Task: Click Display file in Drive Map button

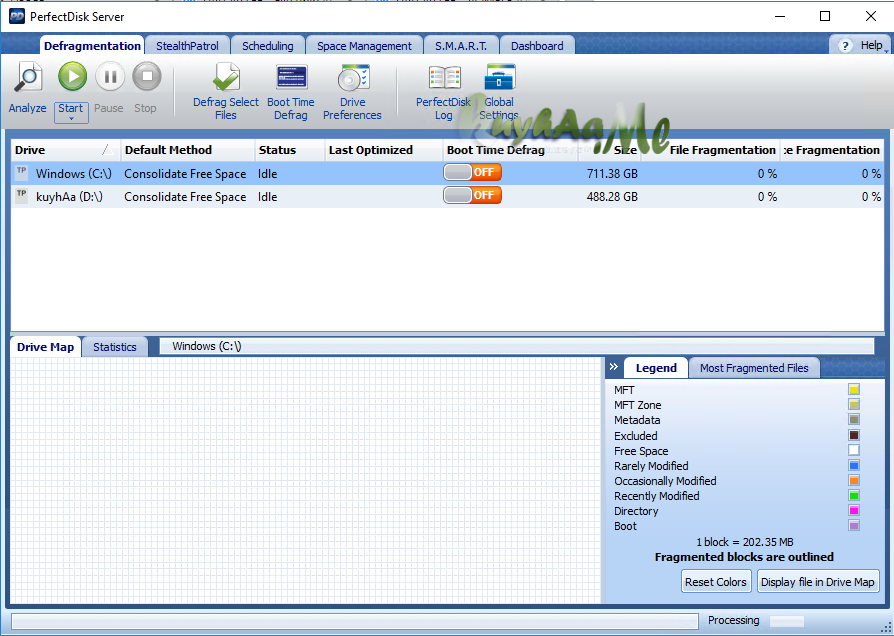Action: click(x=817, y=582)
